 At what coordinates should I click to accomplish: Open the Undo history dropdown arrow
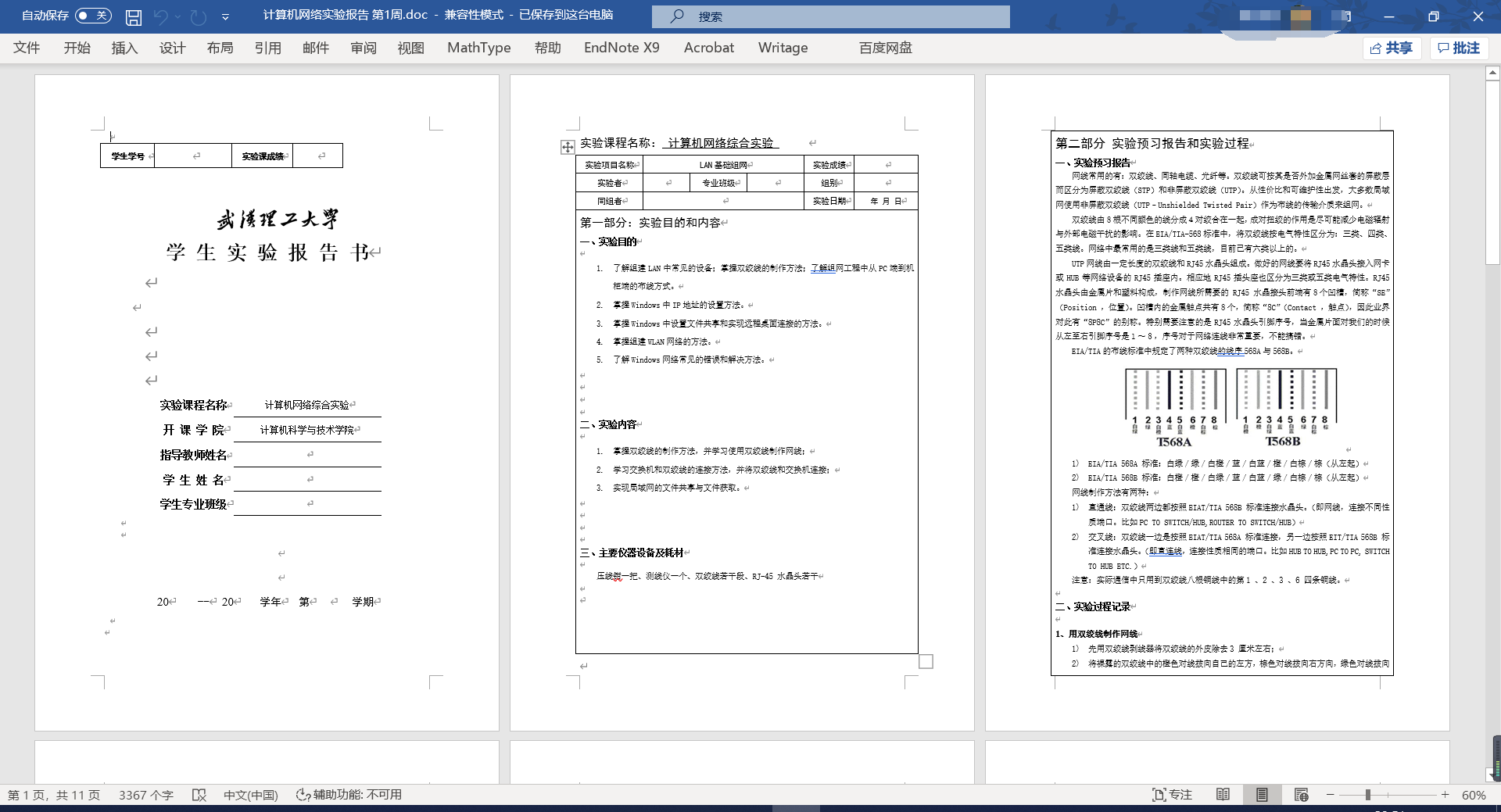178,16
